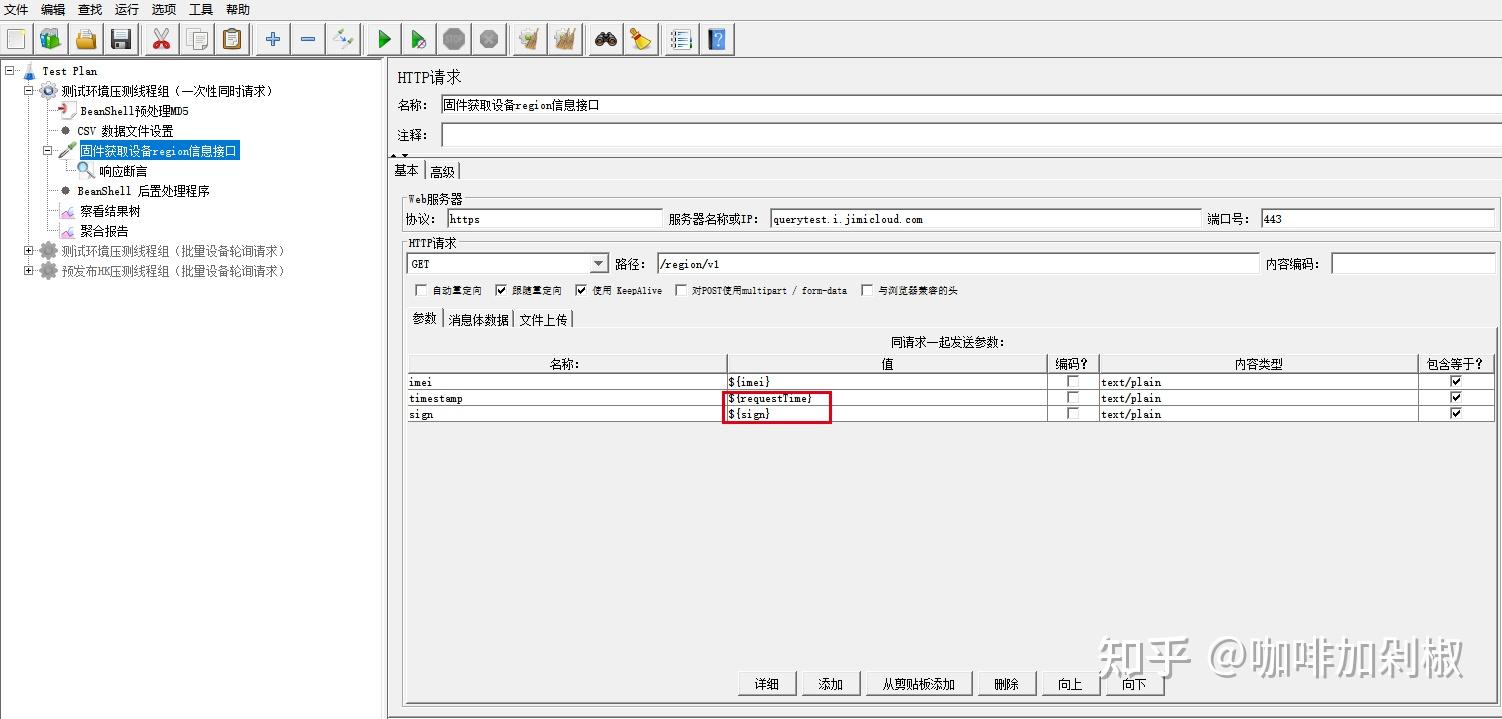Click the Search icon in the toolbar
1502x719 pixels.
tap(605, 38)
